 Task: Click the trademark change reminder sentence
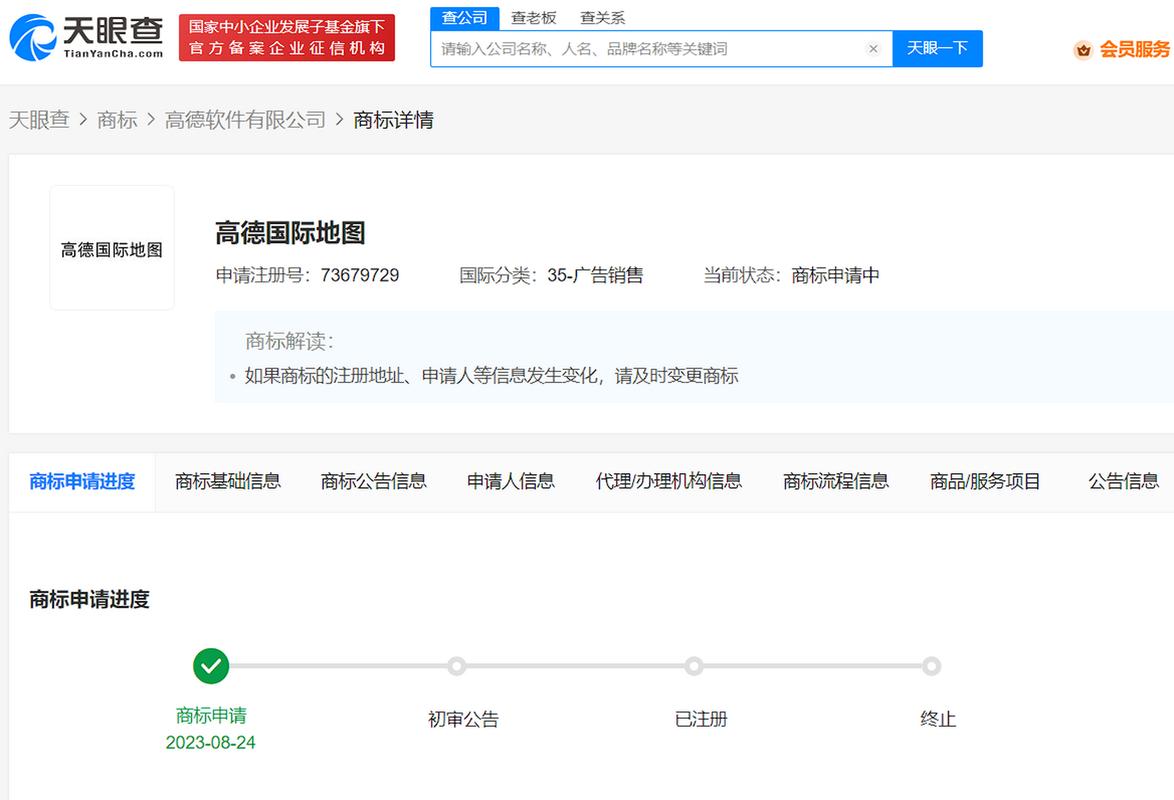[491, 375]
